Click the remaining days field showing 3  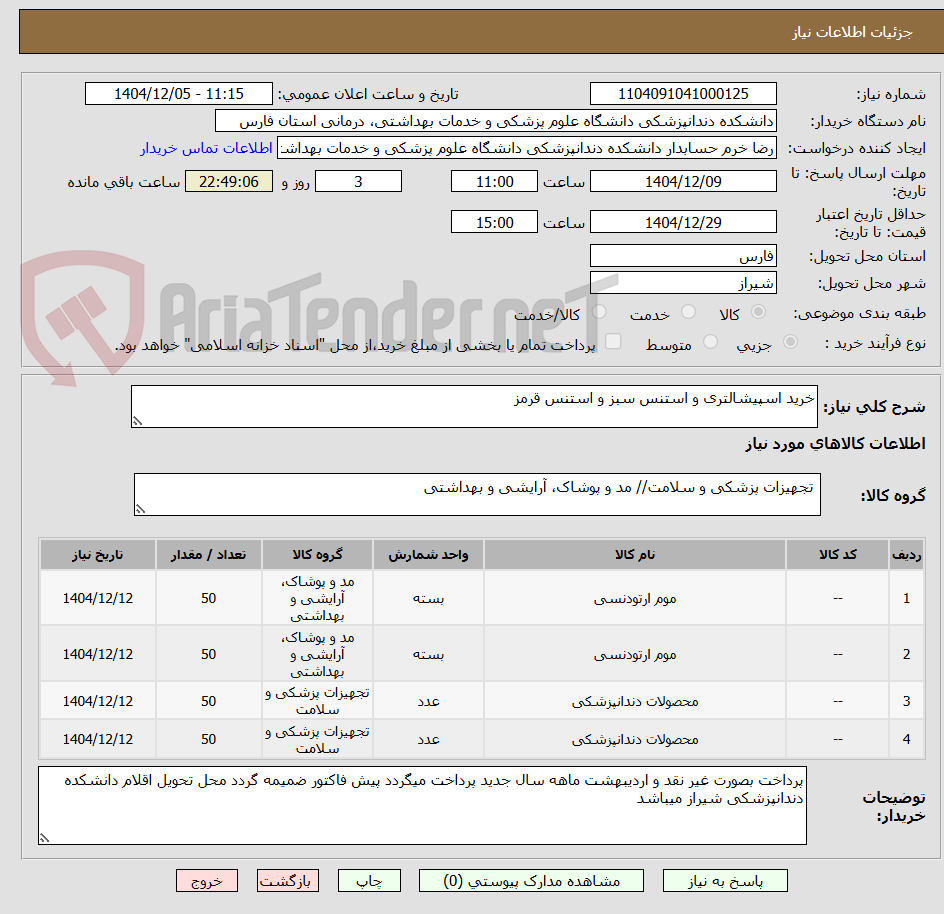(358, 181)
